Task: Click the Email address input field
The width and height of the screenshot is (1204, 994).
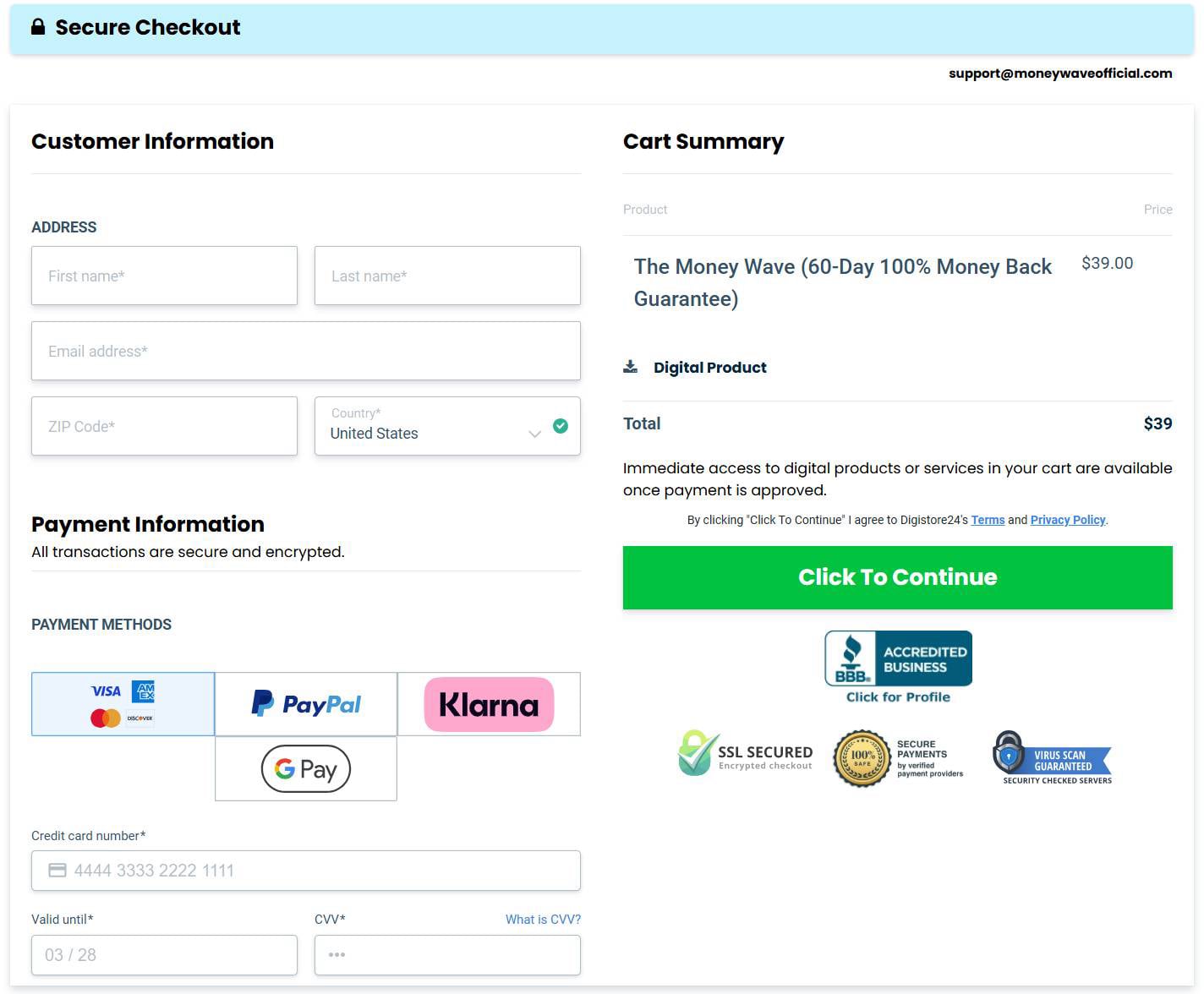Action: coord(305,351)
